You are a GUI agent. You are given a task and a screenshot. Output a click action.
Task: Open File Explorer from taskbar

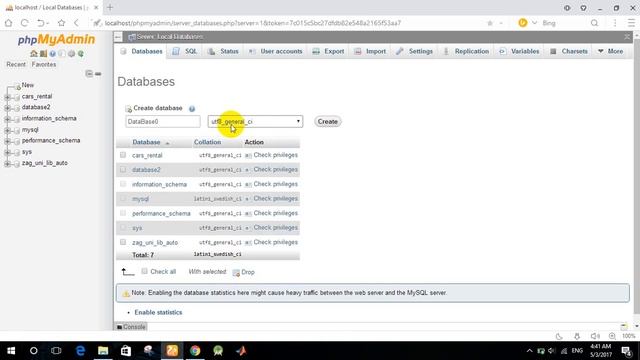pyautogui.click(x=103, y=351)
